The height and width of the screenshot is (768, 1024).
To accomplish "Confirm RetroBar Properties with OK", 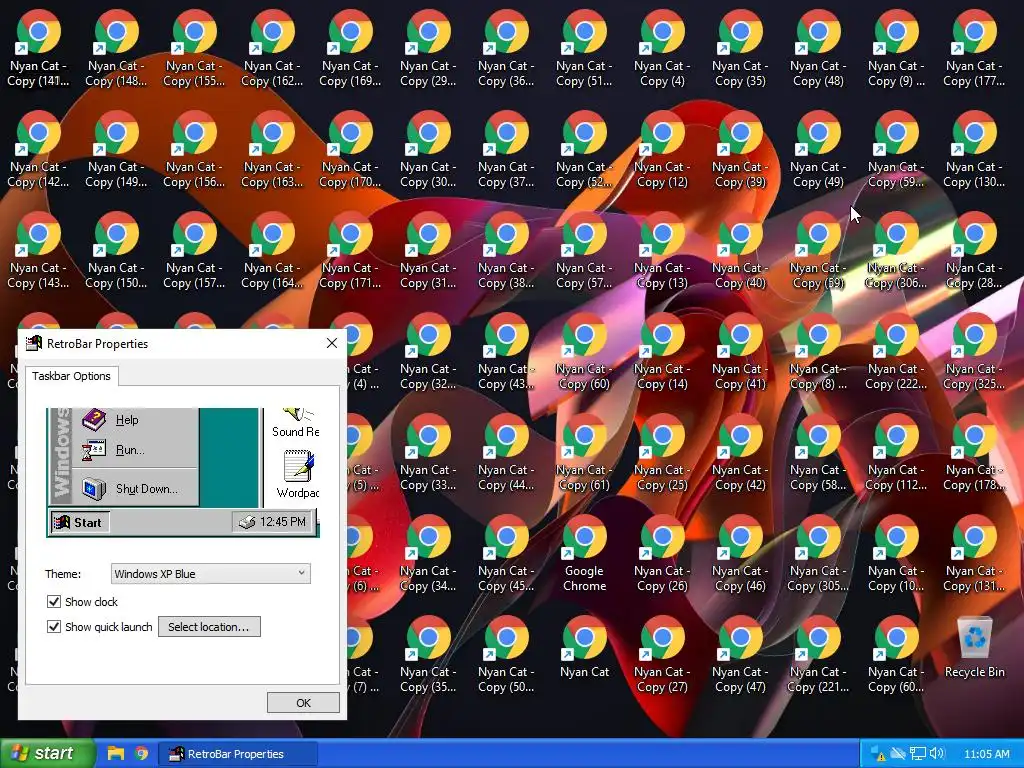I will tap(303, 703).
